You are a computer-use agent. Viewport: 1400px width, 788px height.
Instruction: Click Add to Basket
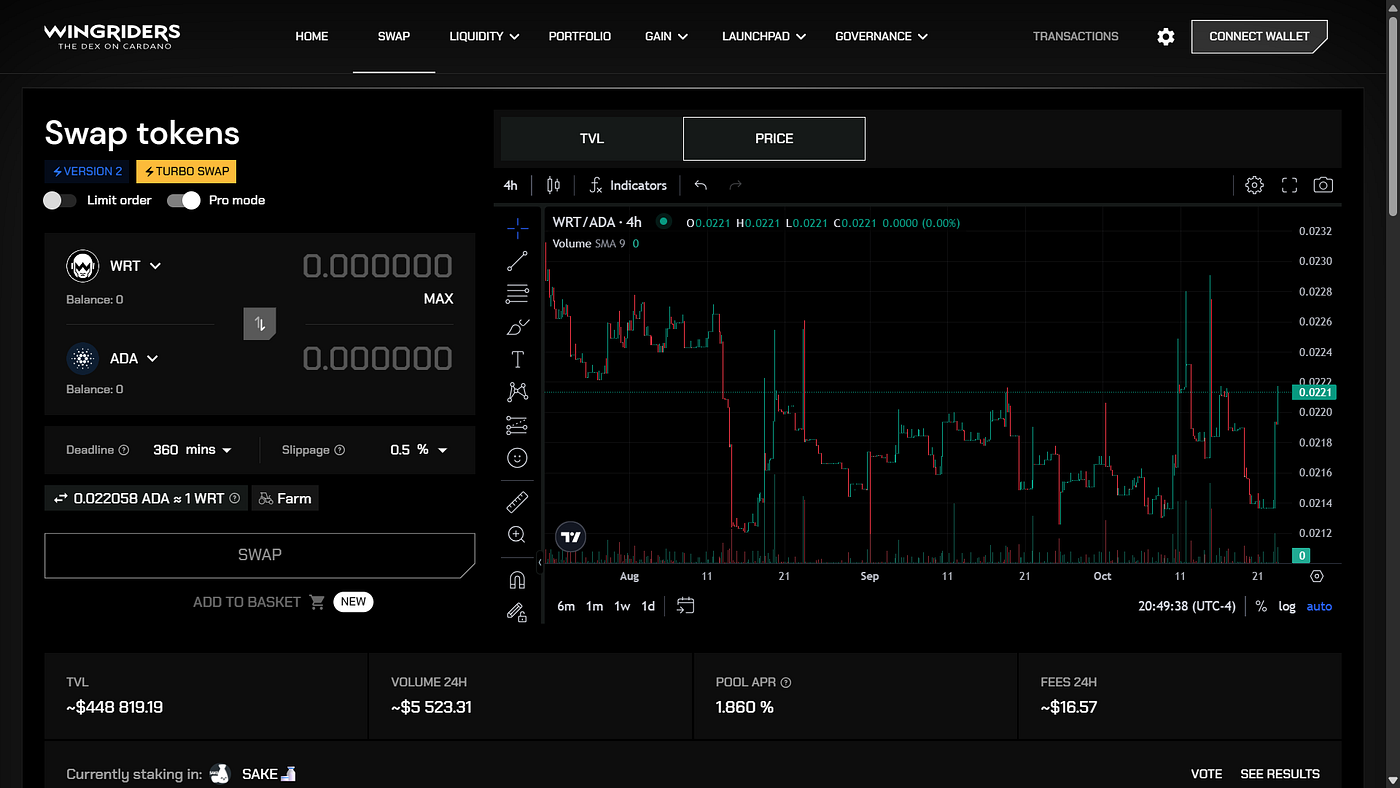click(259, 602)
